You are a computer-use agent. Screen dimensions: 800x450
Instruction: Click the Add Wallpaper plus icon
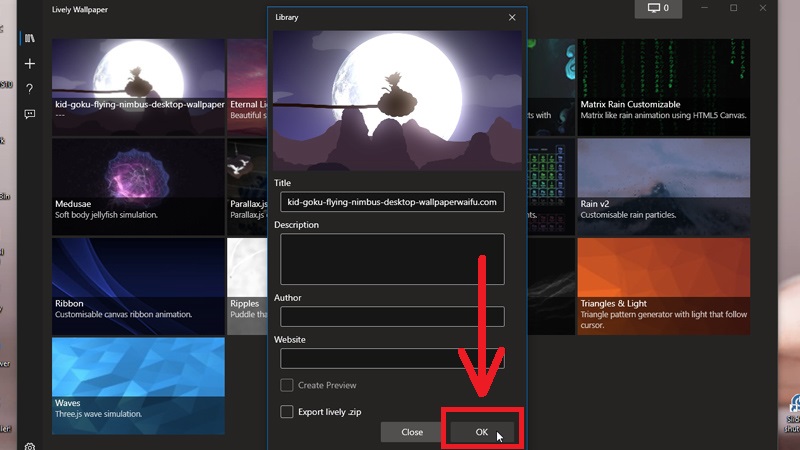click(30, 64)
